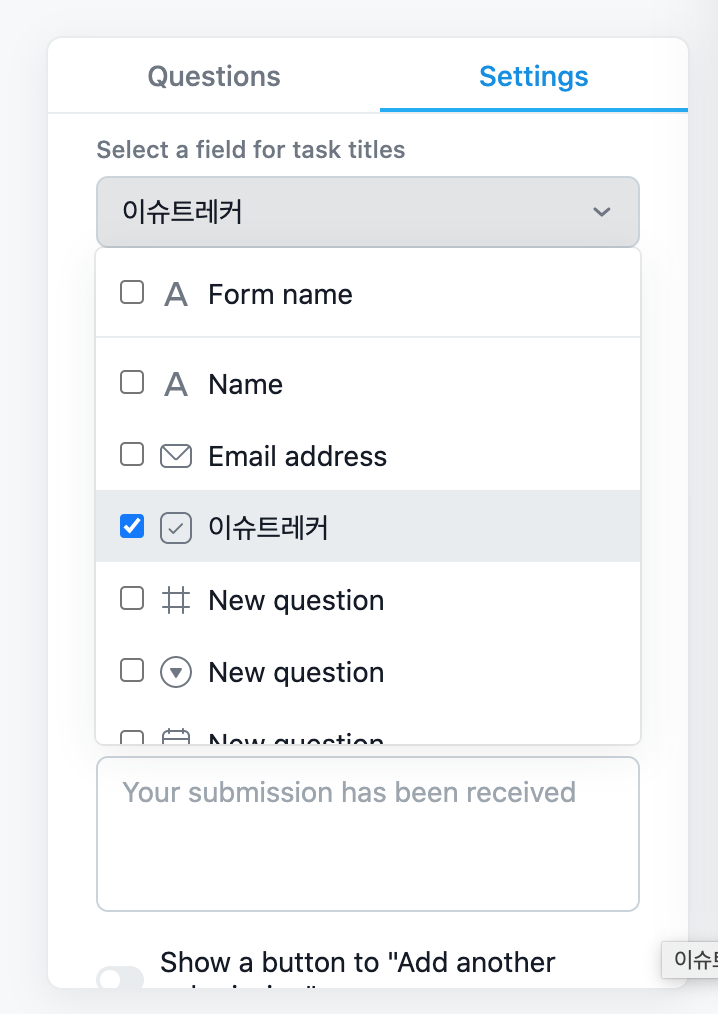Image resolution: width=718 pixels, height=1014 pixels.
Task: Click the checkmark field icon beside 이슈트레커
Action: point(176,527)
